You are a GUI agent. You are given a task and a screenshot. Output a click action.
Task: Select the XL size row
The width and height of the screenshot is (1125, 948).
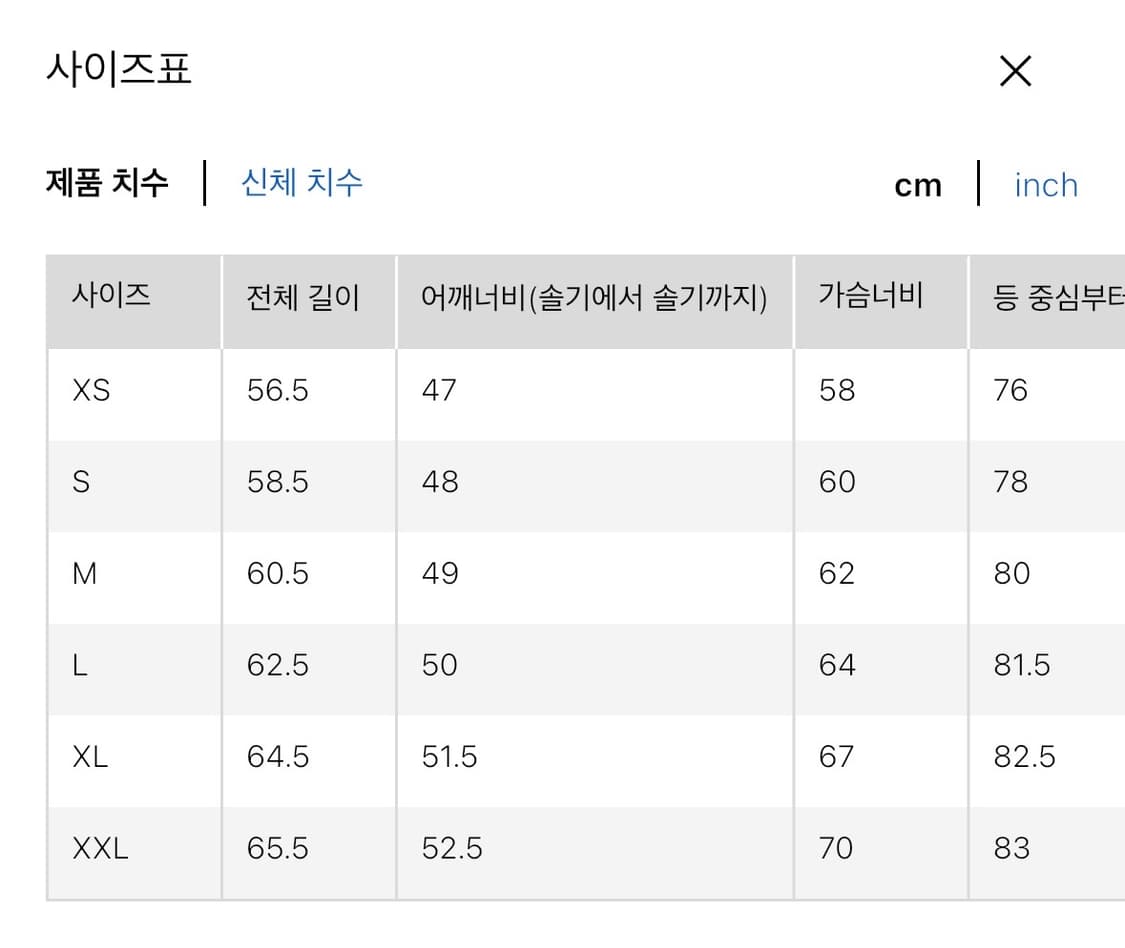pyautogui.click(x=91, y=757)
